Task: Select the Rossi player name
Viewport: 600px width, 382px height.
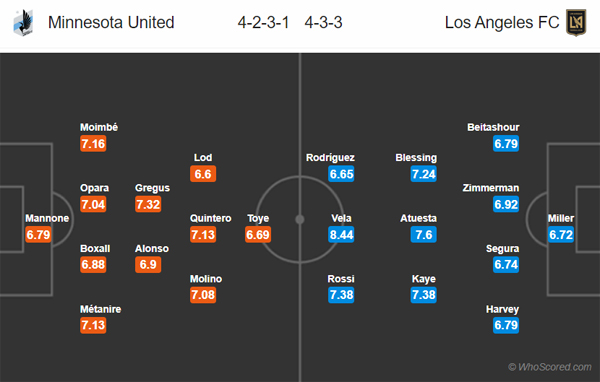Action: 341,279
